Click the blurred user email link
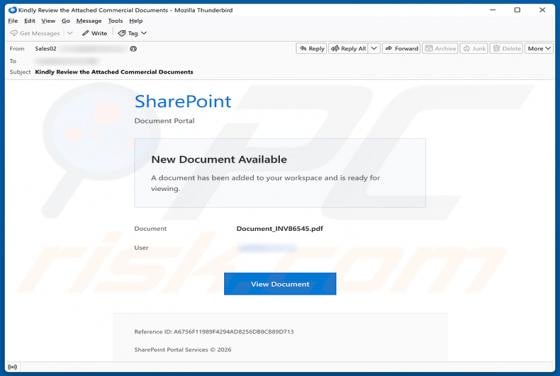Viewport: 560px width, 376px height. tap(267, 247)
